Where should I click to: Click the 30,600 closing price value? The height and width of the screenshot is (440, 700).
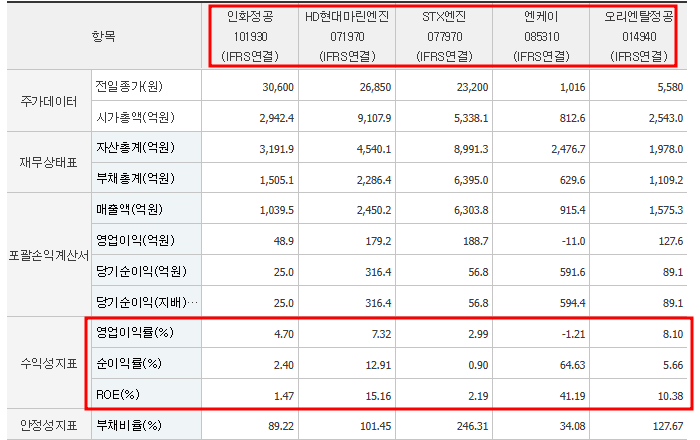[278, 87]
